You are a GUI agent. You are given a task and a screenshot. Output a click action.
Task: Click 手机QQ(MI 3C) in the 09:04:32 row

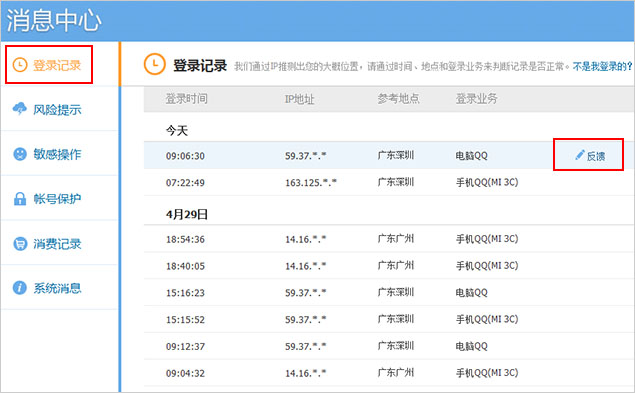[x=487, y=373]
